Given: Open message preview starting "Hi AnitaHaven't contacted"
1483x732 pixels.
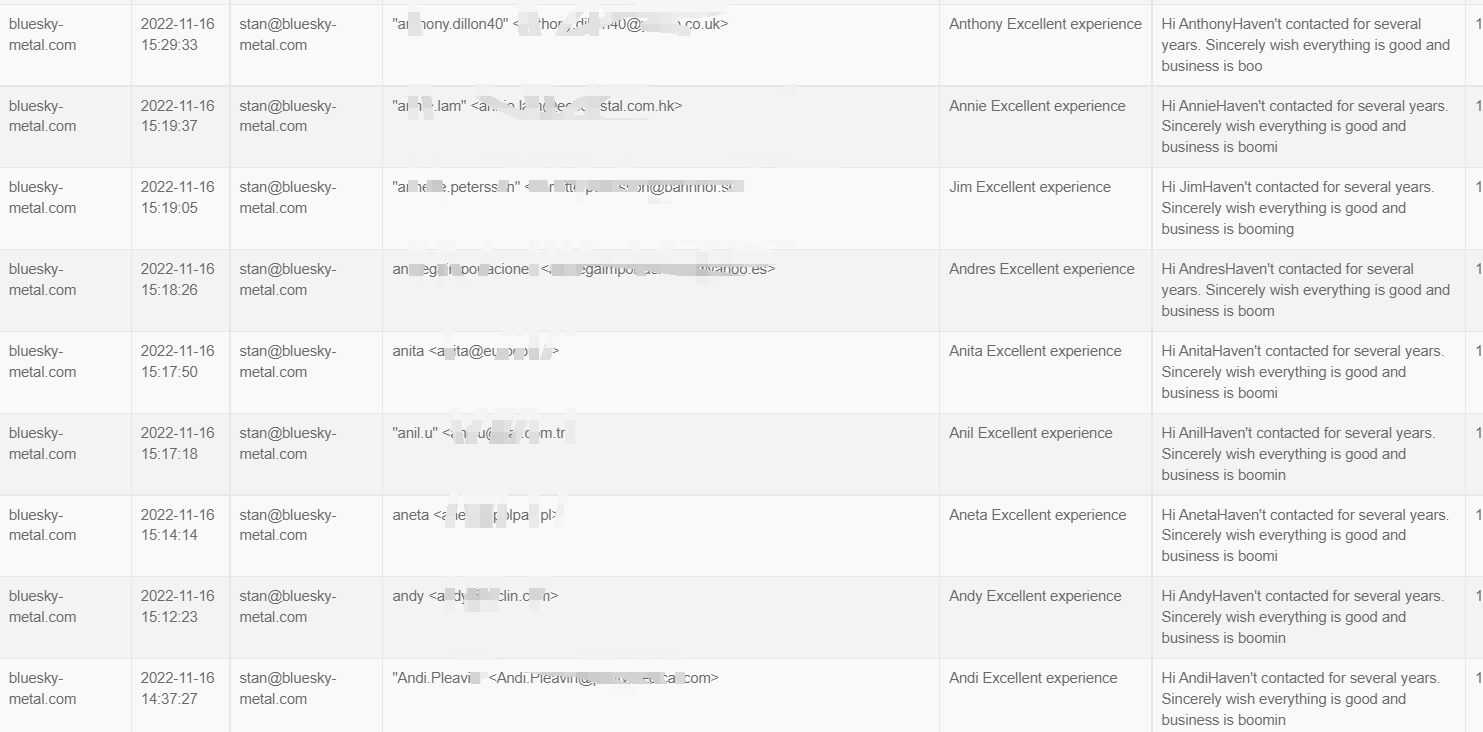Looking at the screenshot, I should [1303, 372].
